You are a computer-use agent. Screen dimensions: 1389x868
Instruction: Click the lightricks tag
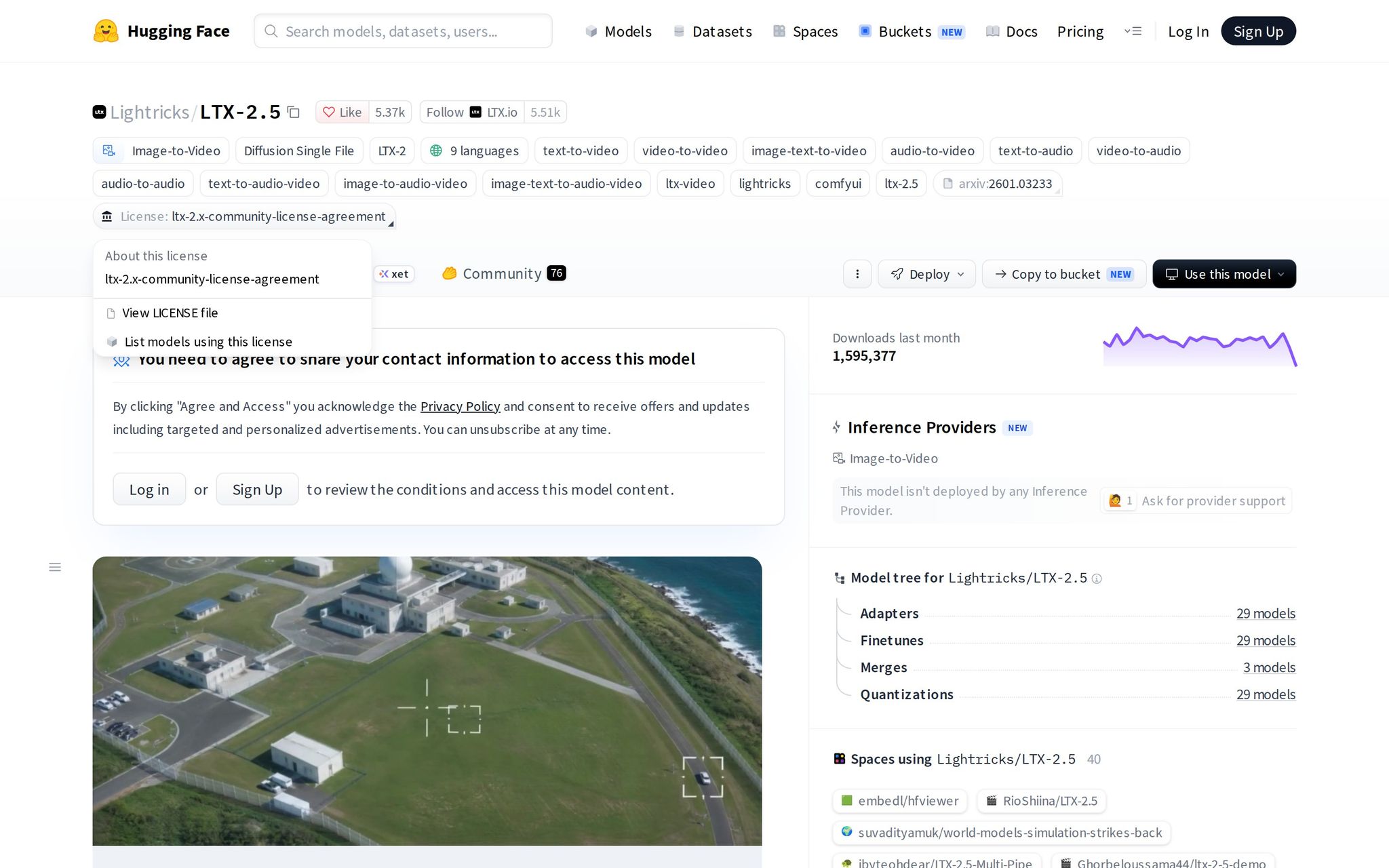coord(765,184)
